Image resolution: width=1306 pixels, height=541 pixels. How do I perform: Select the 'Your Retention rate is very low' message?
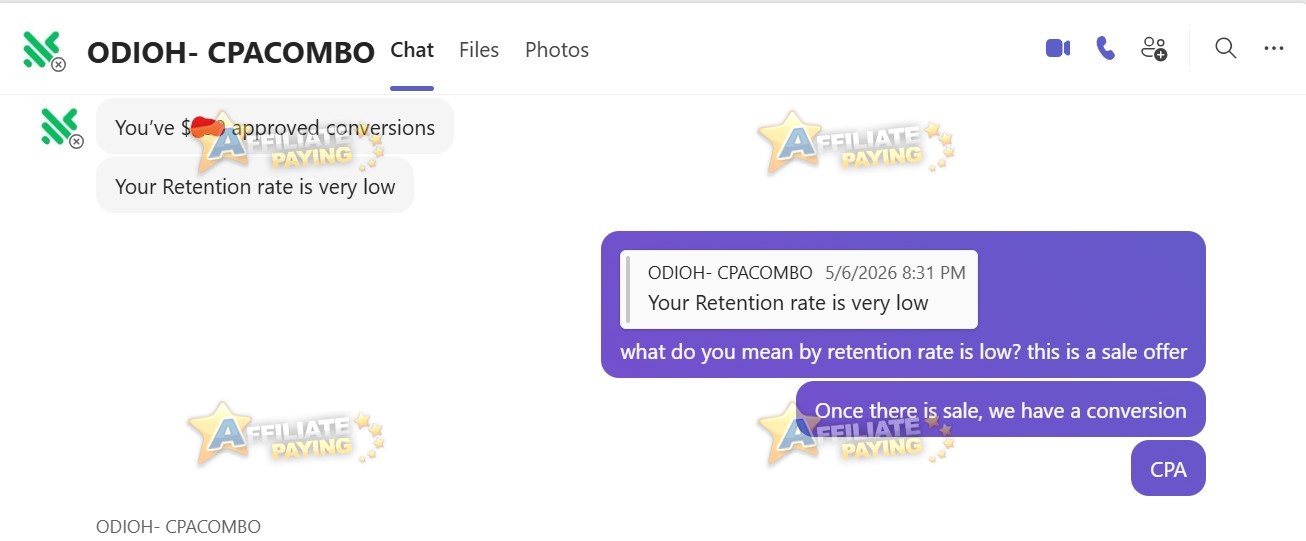(x=255, y=186)
